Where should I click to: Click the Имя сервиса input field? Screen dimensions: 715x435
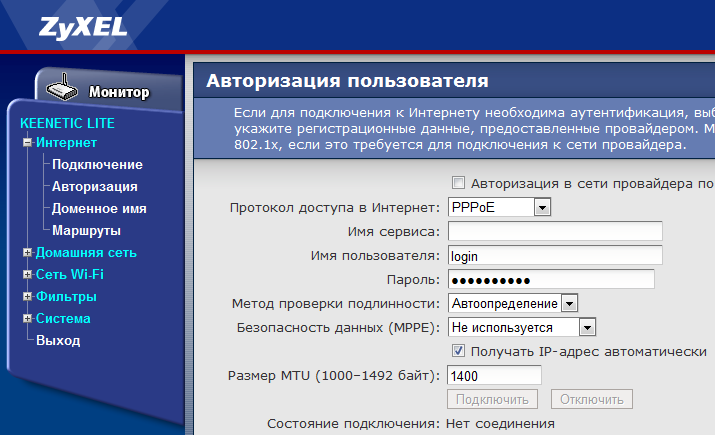coord(555,232)
